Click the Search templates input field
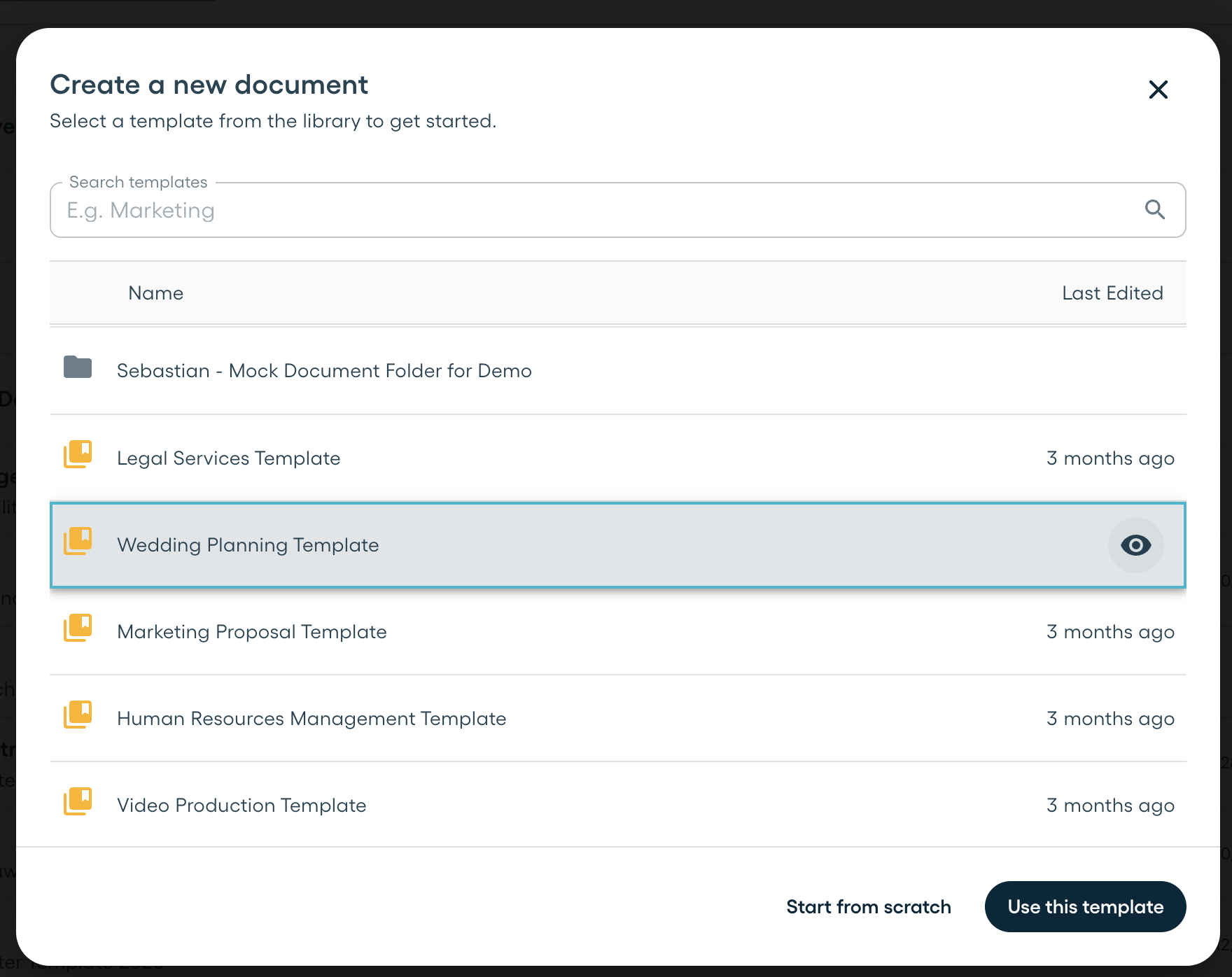 click(617, 210)
